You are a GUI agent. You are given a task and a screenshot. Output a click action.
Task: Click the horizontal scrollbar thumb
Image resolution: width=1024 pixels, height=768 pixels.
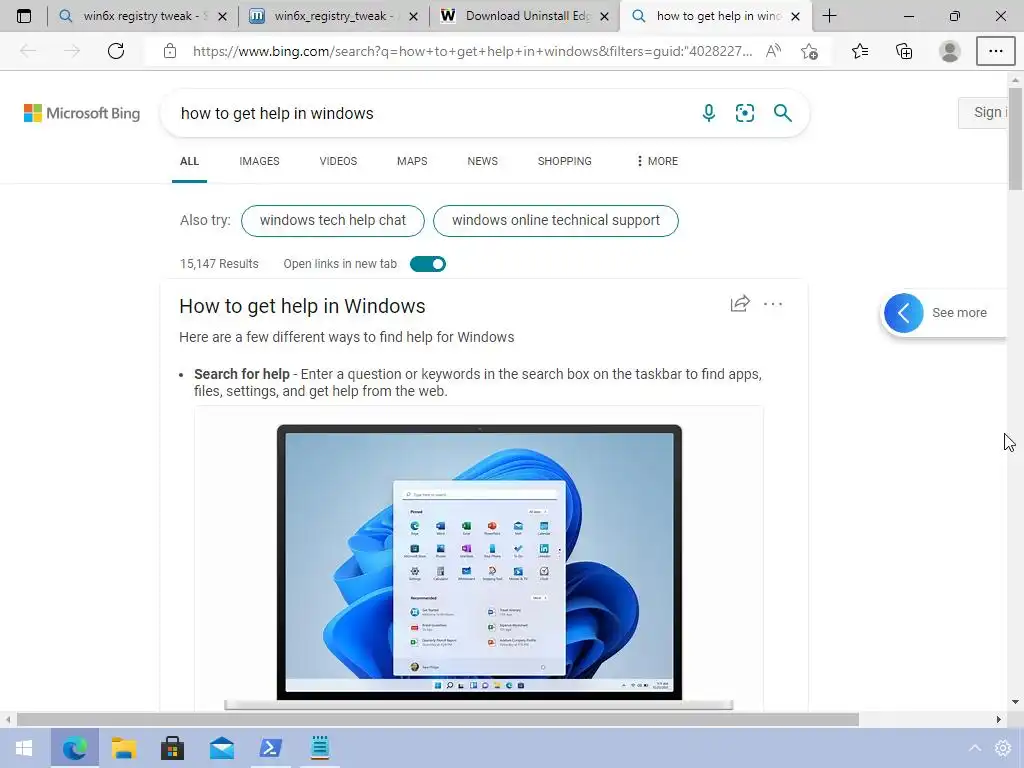tap(438, 720)
